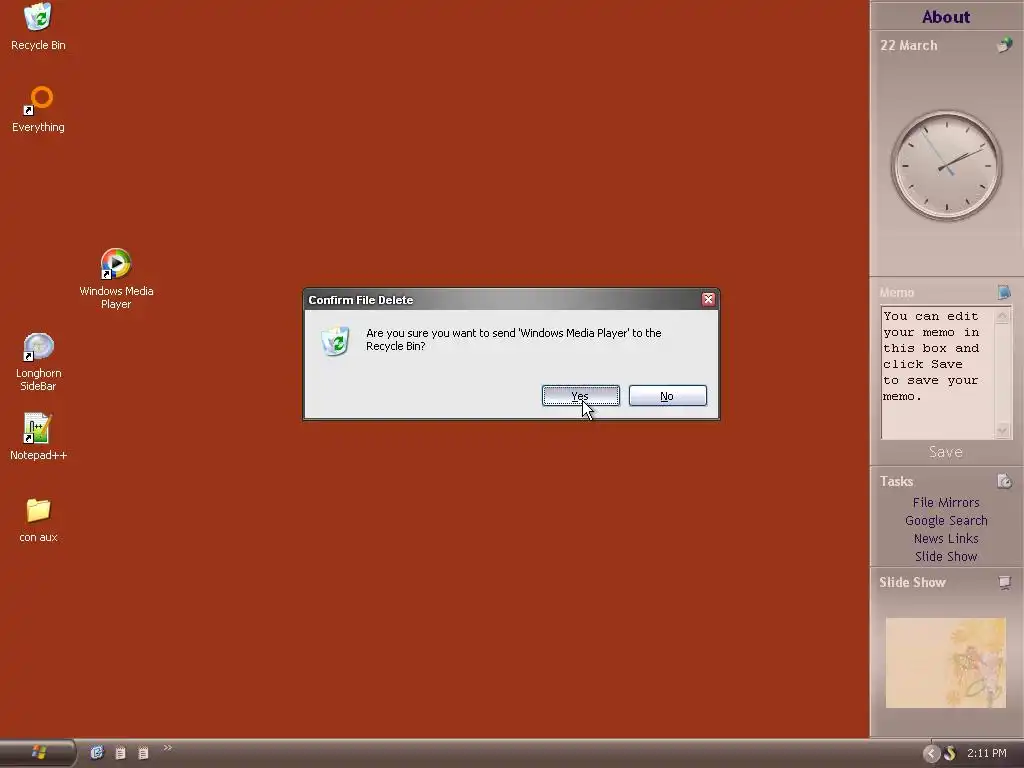Screen dimensions: 1024x768
Task: Click the memo scrollbar down arrow
Action: 1002,430
